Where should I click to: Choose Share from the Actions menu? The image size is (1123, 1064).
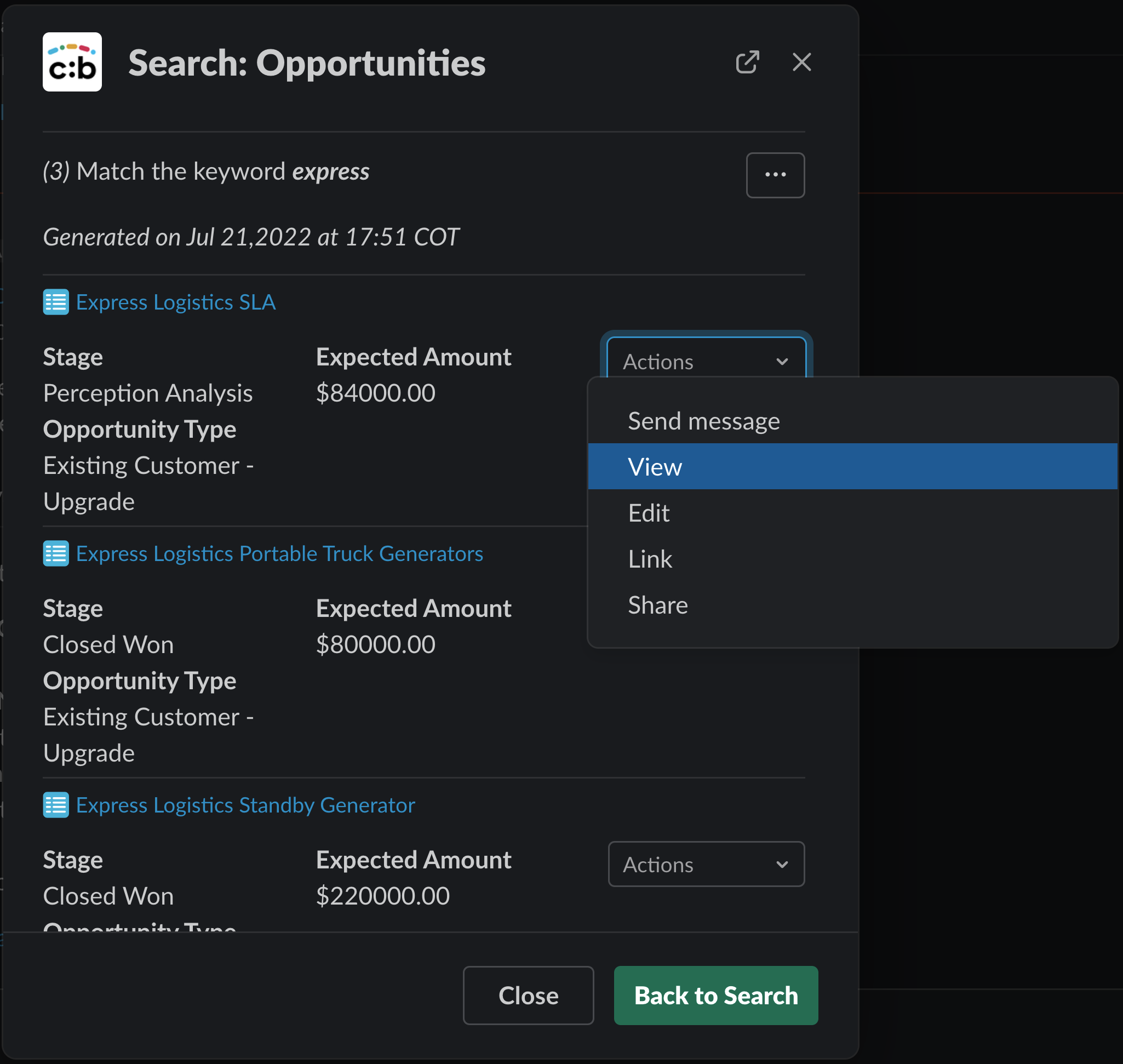pyautogui.click(x=657, y=605)
